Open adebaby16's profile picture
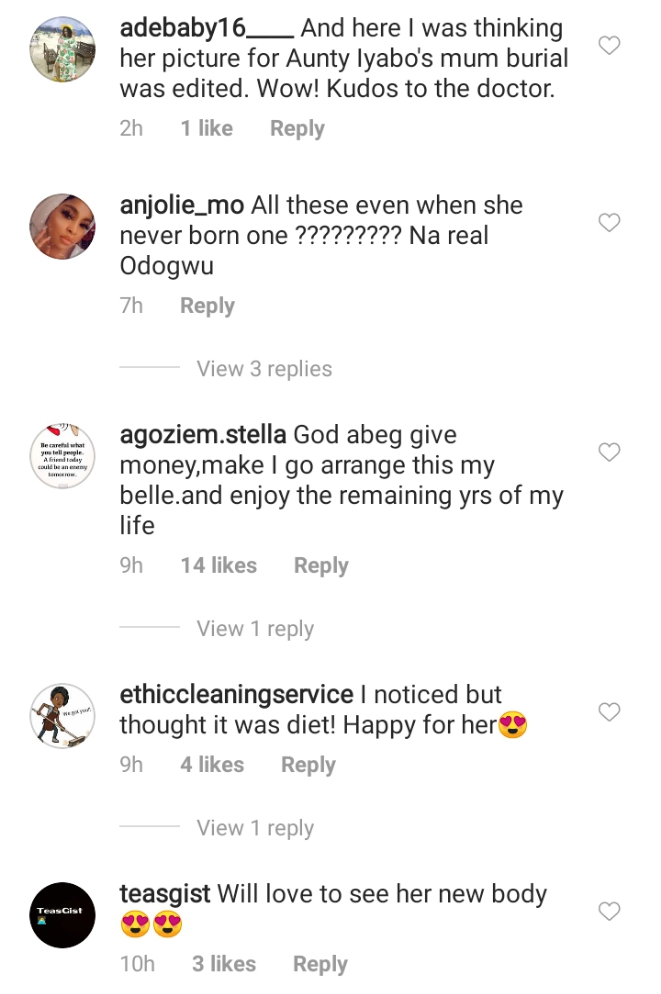The image size is (661, 994). tap(62, 49)
